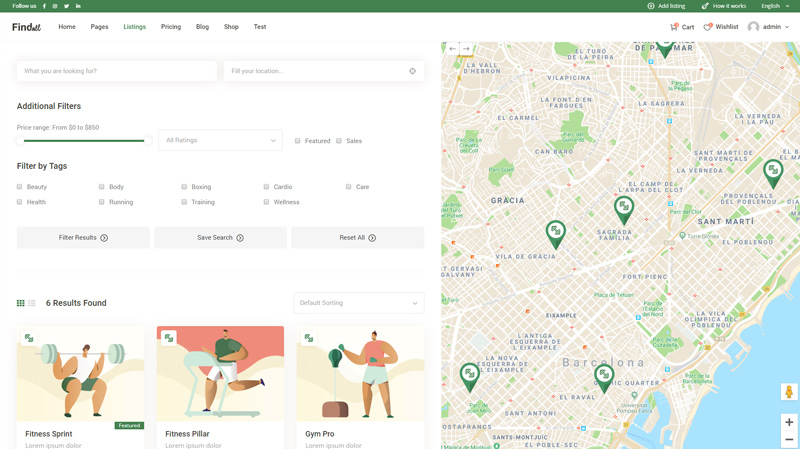
Task: Enable the Featured checkbox
Action: [298, 141]
